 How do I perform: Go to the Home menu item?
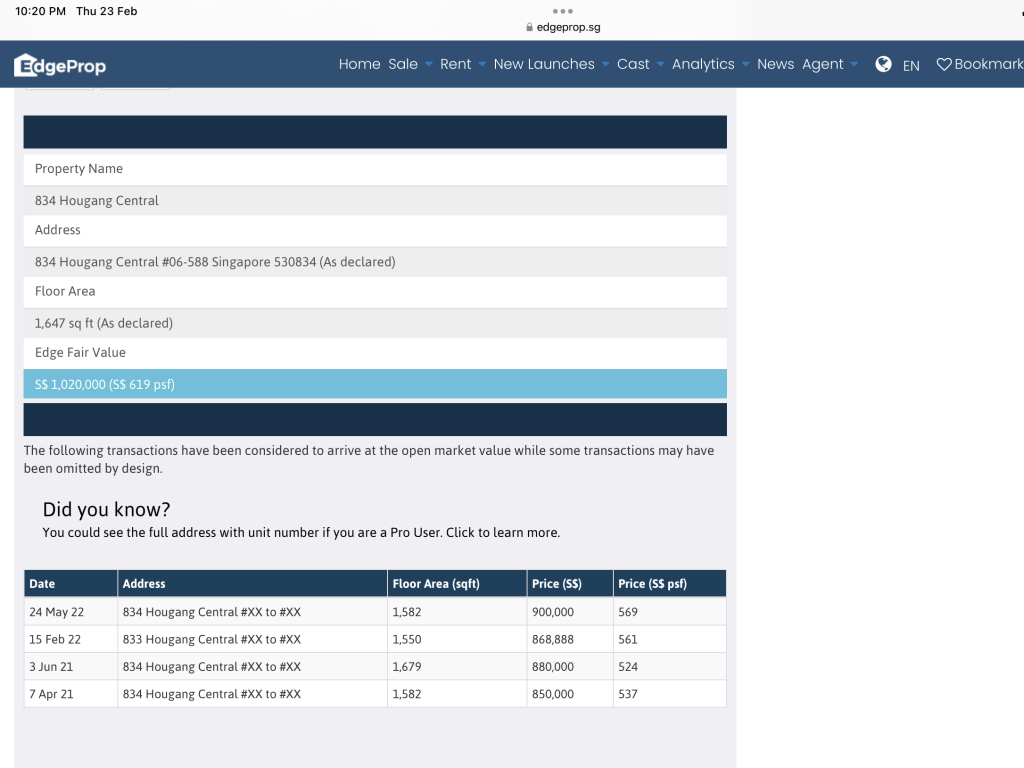[x=359, y=64]
